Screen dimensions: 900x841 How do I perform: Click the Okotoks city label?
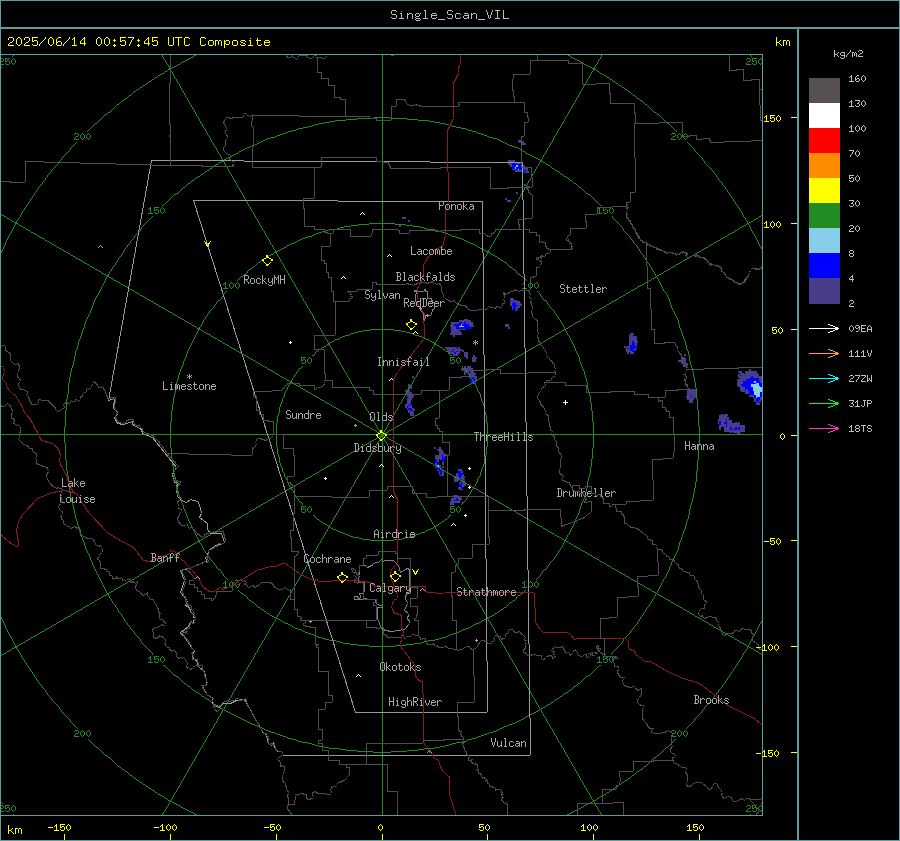pos(400,667)
